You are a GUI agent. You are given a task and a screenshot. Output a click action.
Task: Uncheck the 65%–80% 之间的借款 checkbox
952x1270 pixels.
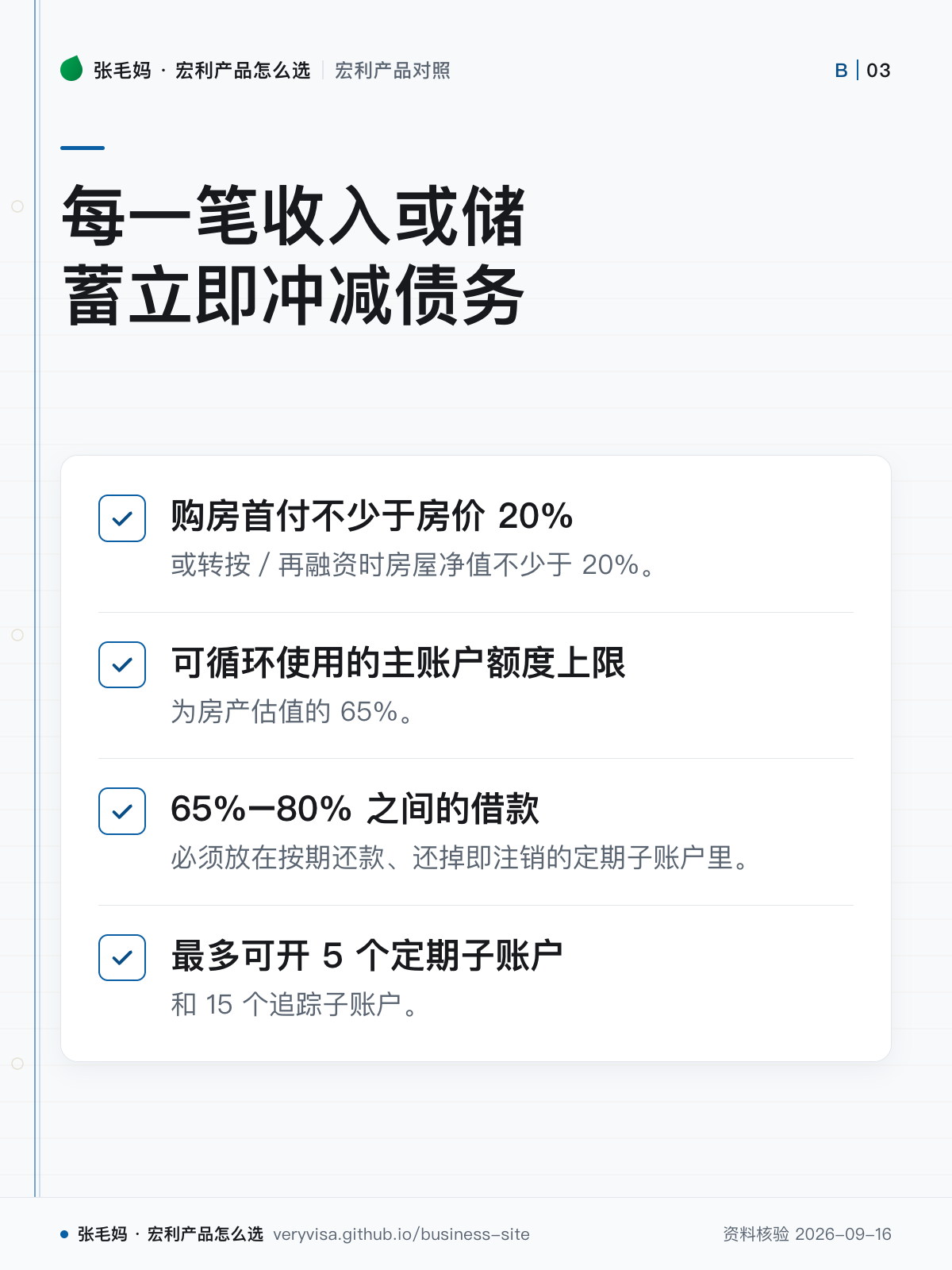122,811
